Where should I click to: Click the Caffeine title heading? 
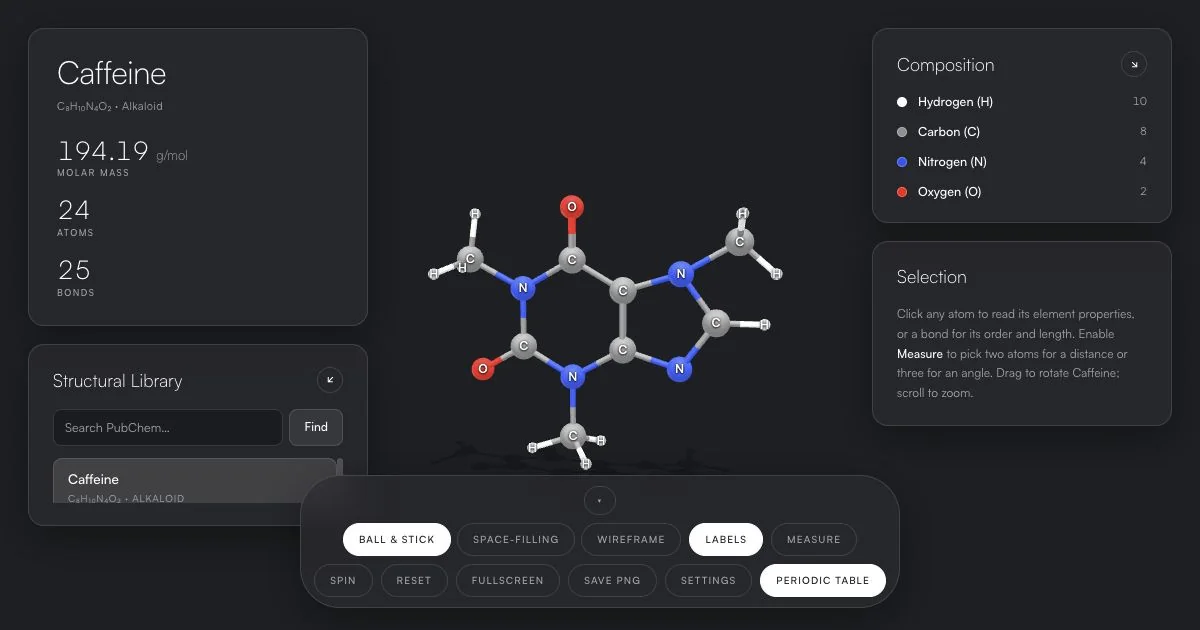(112, 73)
